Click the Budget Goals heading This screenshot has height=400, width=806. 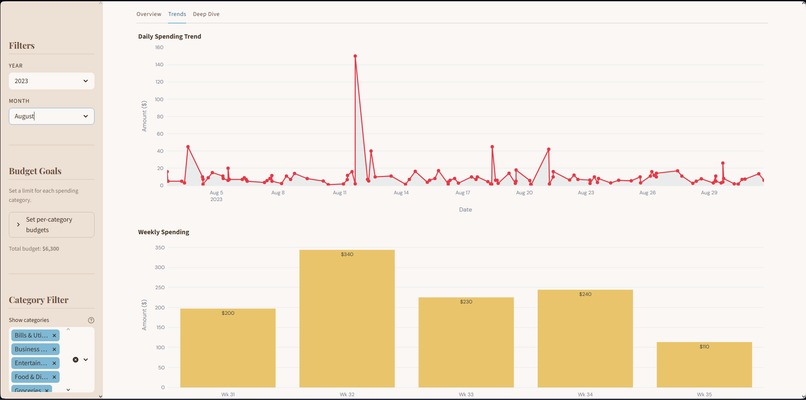point(35,171)
